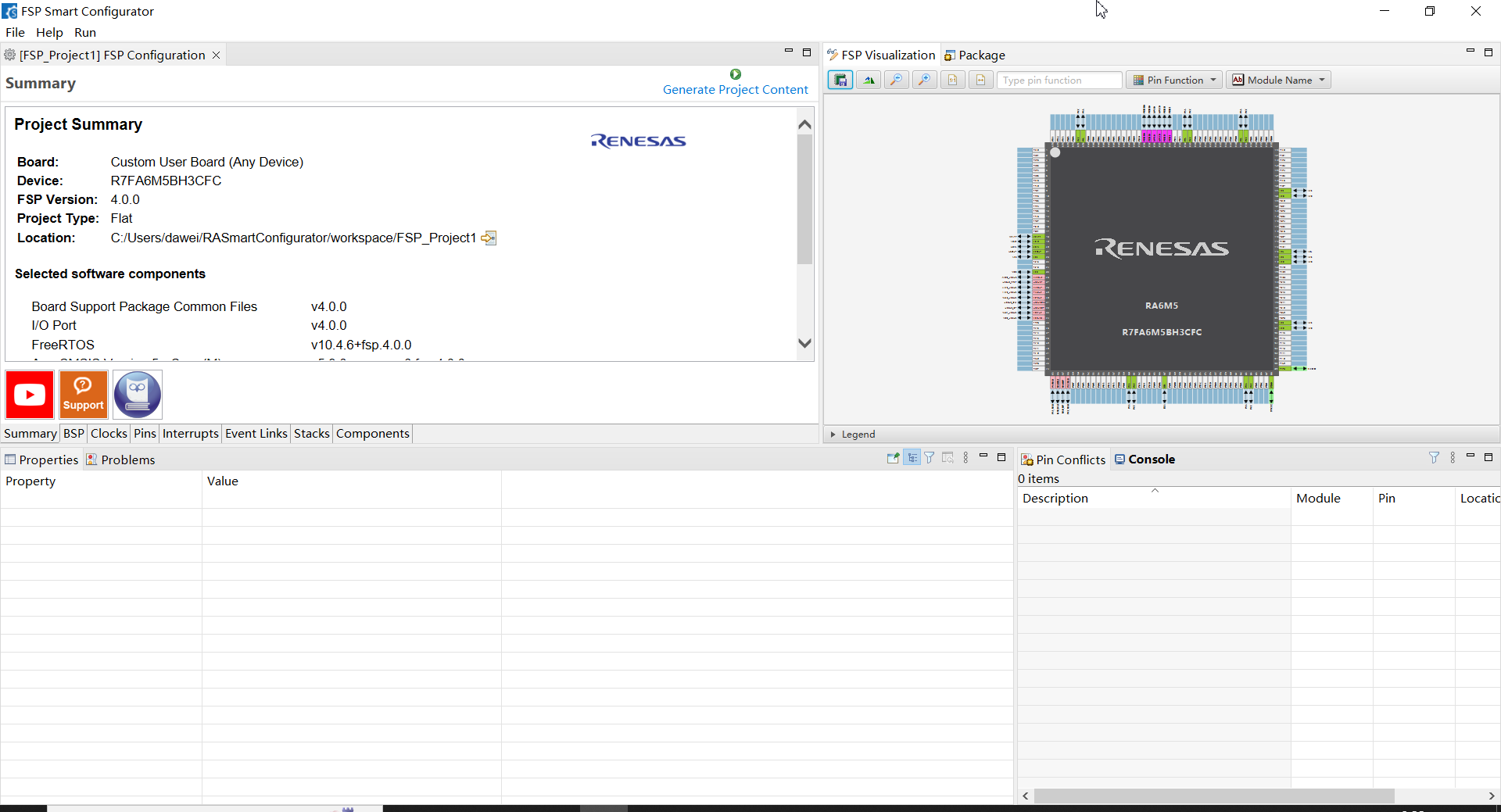Maximize the Properties panel

1001,457
